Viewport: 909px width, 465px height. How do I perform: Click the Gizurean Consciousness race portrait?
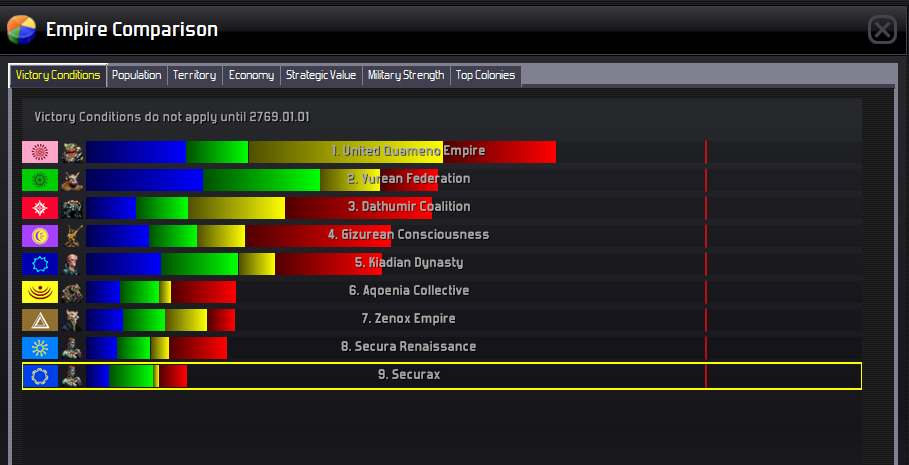(x=72, y=236)
